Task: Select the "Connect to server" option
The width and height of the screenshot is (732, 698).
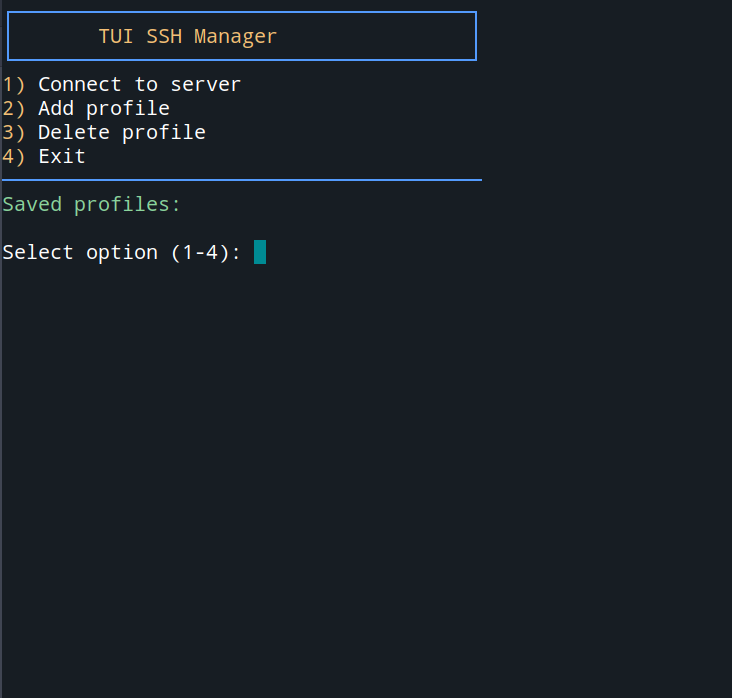Action: (x=139, y=85)
